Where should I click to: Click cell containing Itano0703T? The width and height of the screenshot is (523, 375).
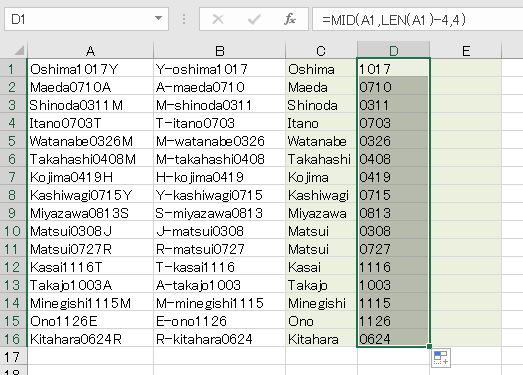tap(90, 123)
